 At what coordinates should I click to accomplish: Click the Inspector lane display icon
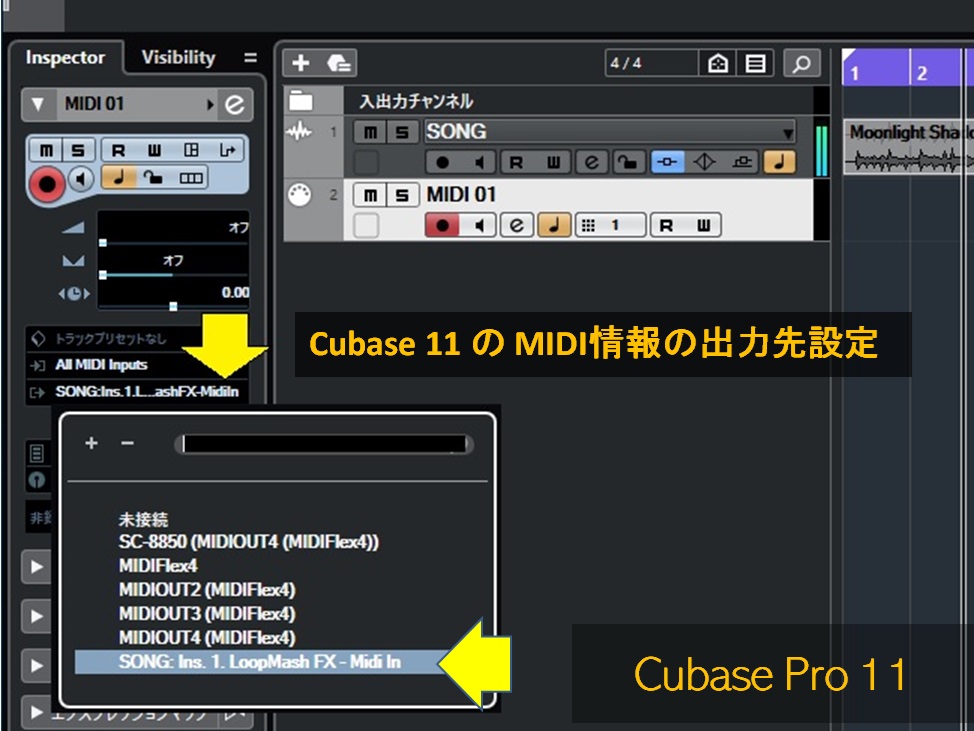pos(191,178)
